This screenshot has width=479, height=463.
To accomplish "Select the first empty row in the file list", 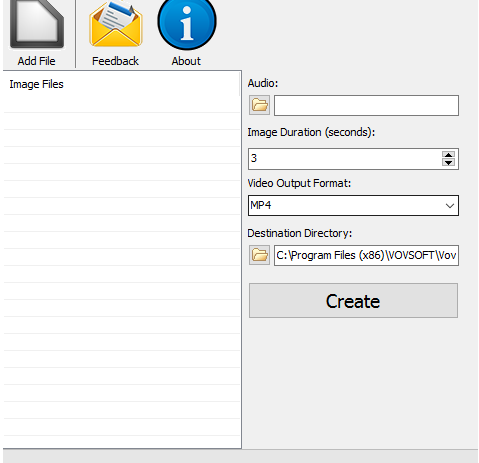I will 122,104.
